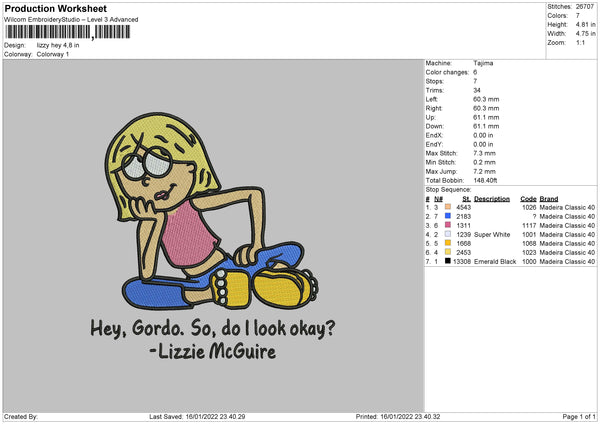This screenshot has height=424, width=600.
Task: Click the zoom value "1:1"
Action: 580,43
